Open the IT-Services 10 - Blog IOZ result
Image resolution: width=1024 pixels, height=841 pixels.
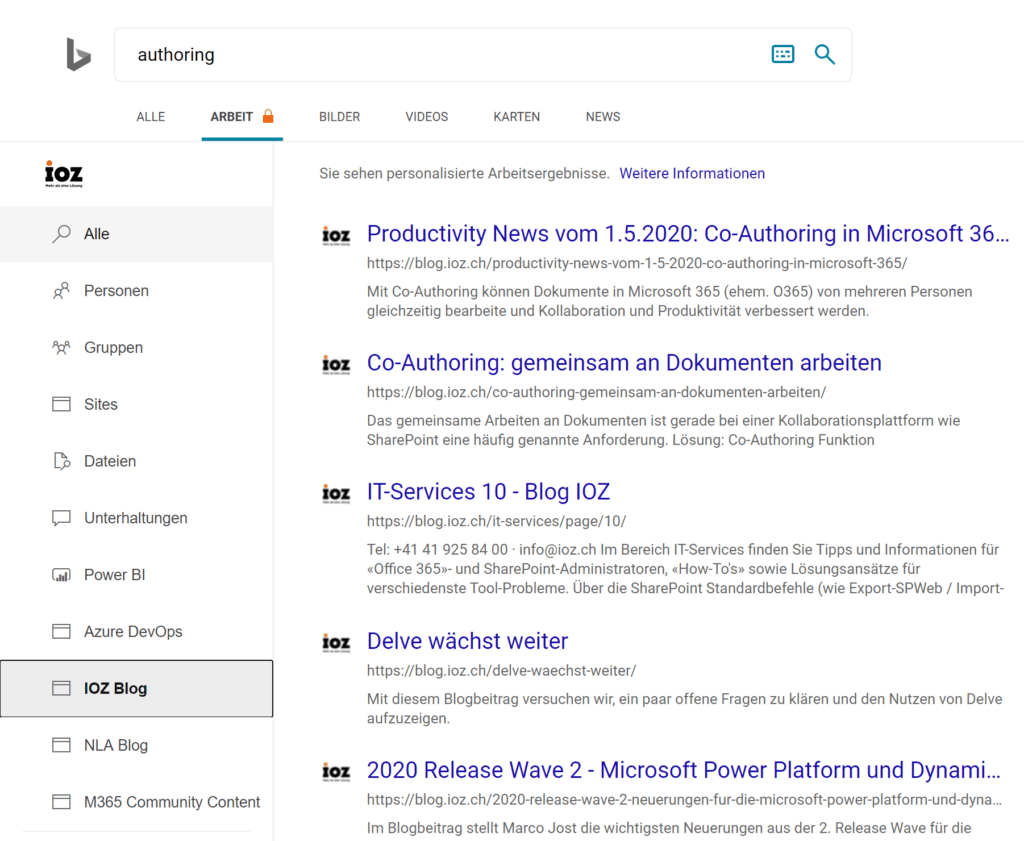pos(488,492)
